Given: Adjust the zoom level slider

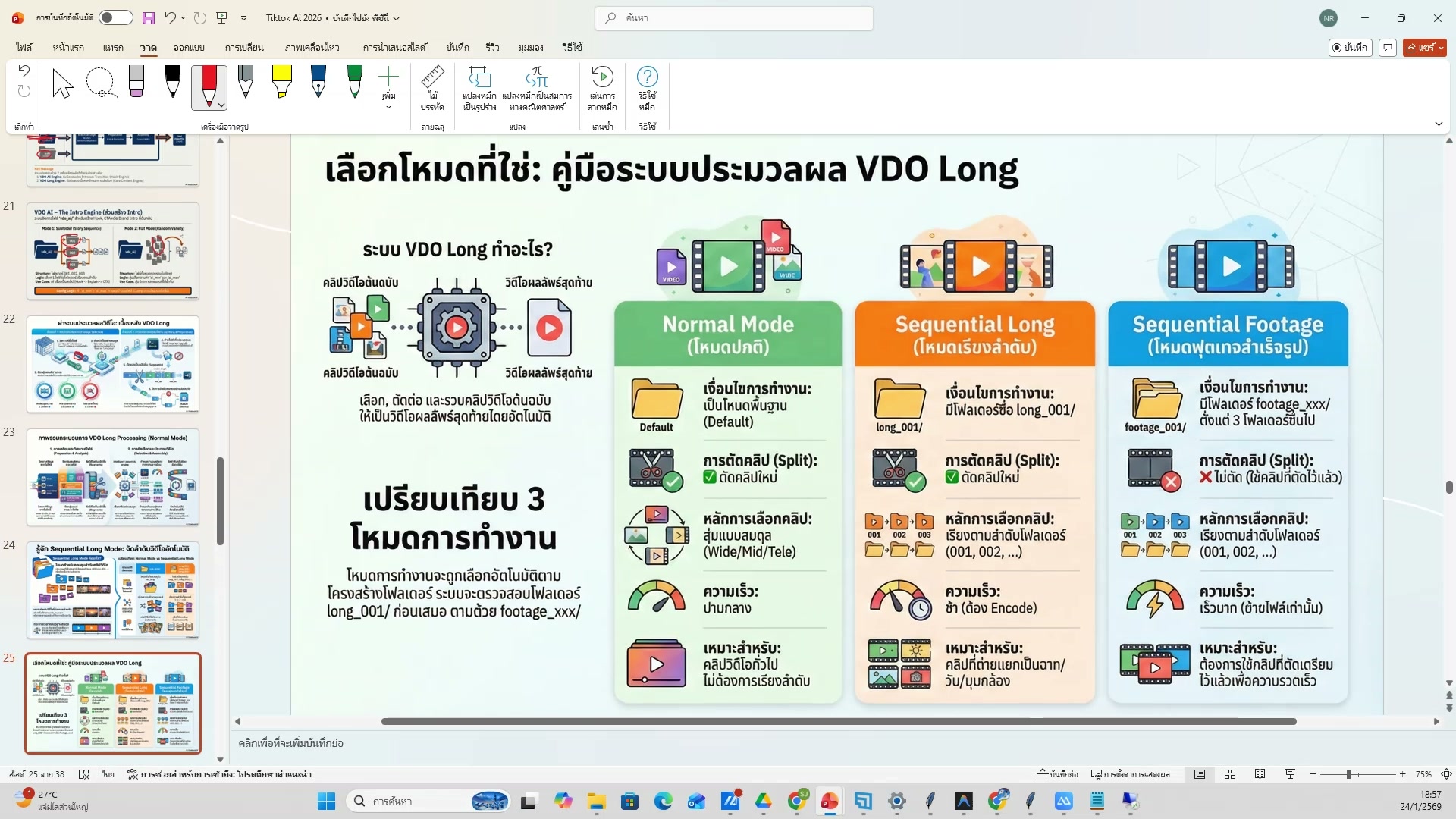Looking at the screenshot, I should 1349,774.
